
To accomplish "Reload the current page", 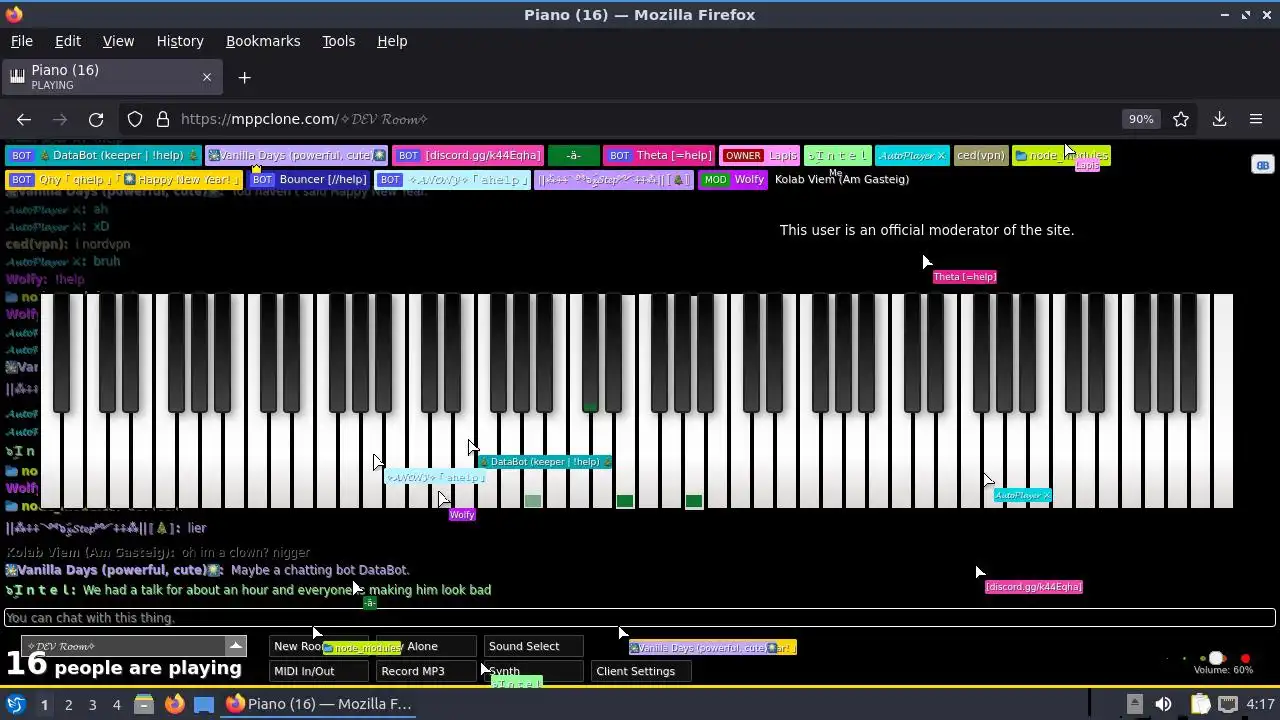I will 96,119.
